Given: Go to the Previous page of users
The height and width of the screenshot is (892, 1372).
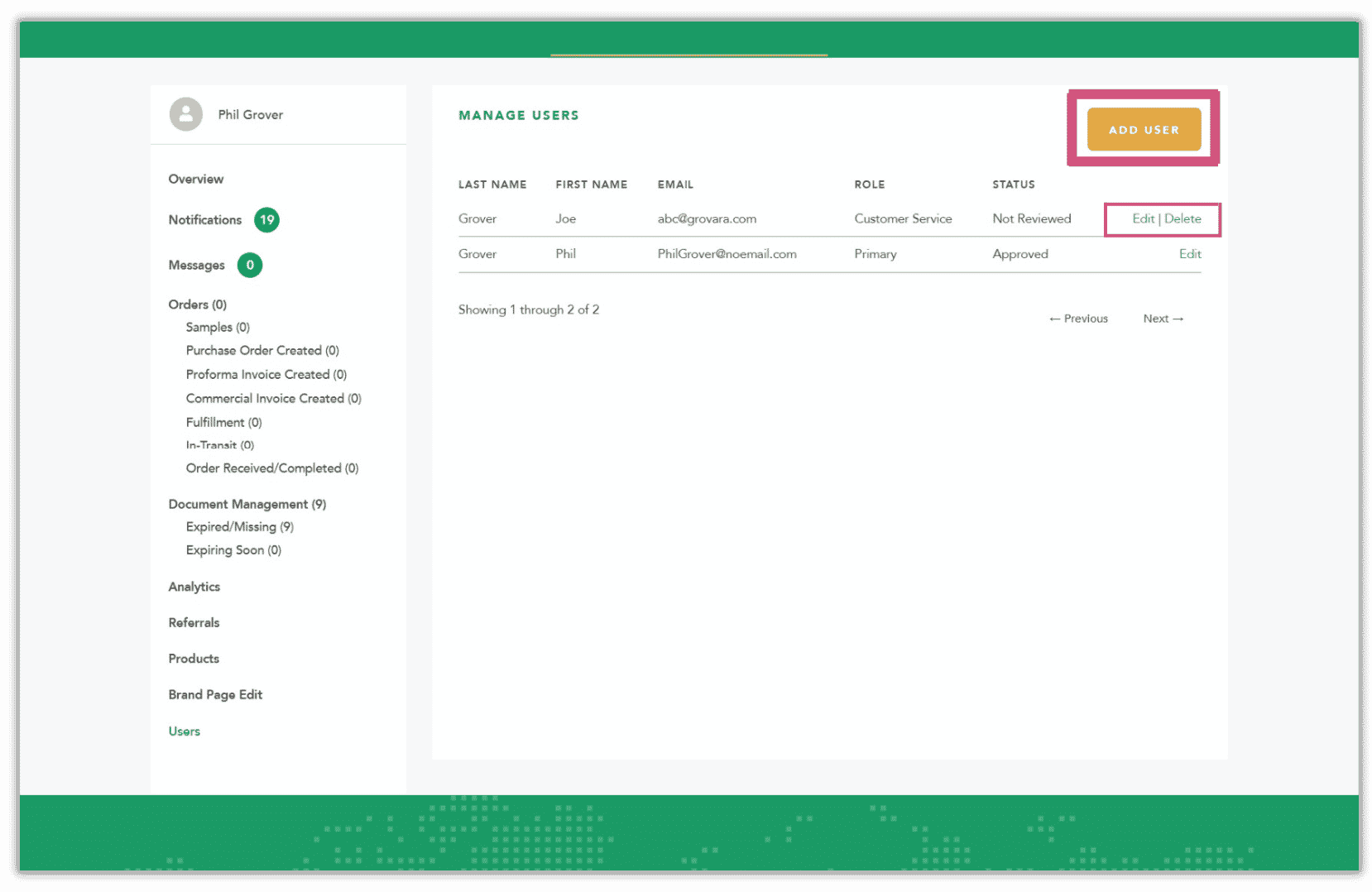Looking at the screenshot, I should (1078, 319).
